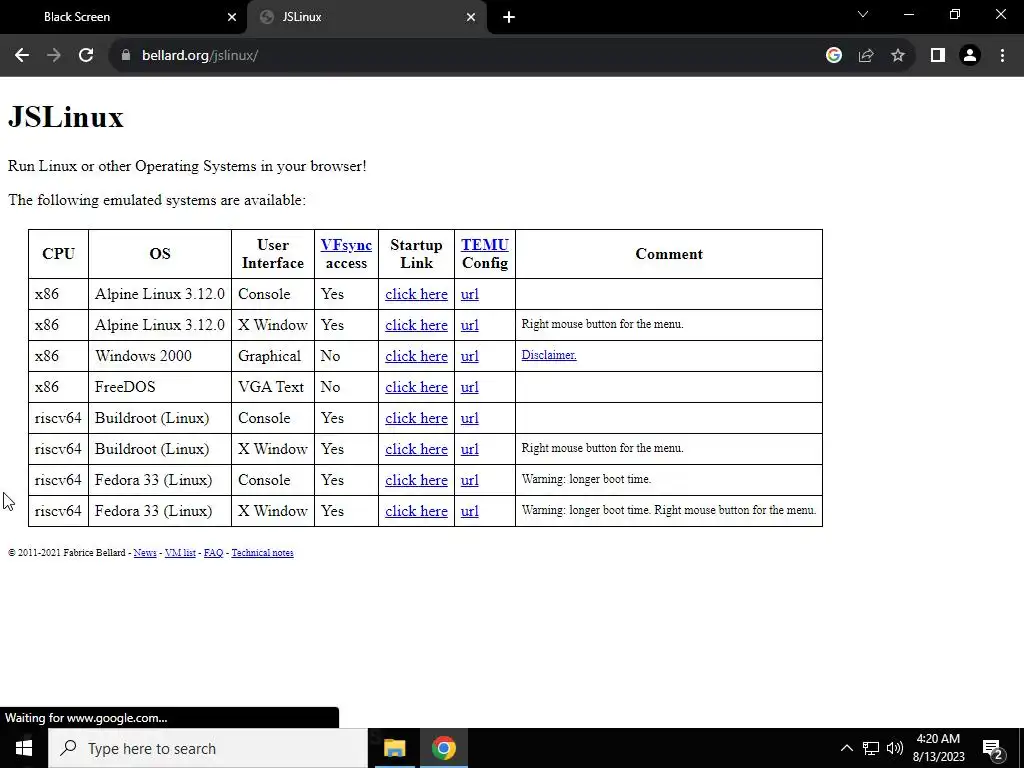
Task: Click the Windows 2000 OS cell
Action: [160, 357]
